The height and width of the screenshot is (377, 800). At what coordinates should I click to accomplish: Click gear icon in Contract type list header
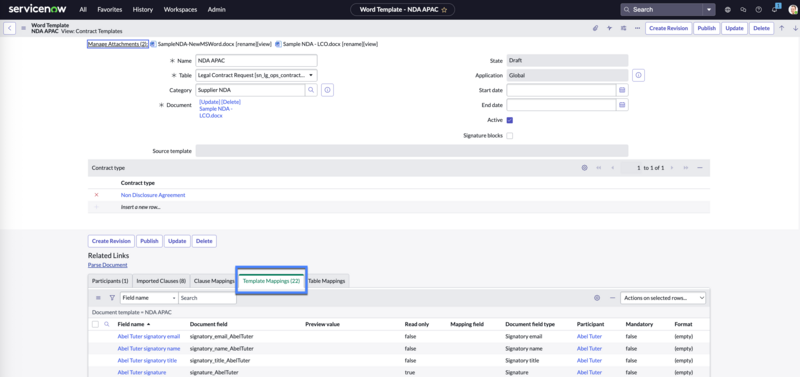click(584, 168)
